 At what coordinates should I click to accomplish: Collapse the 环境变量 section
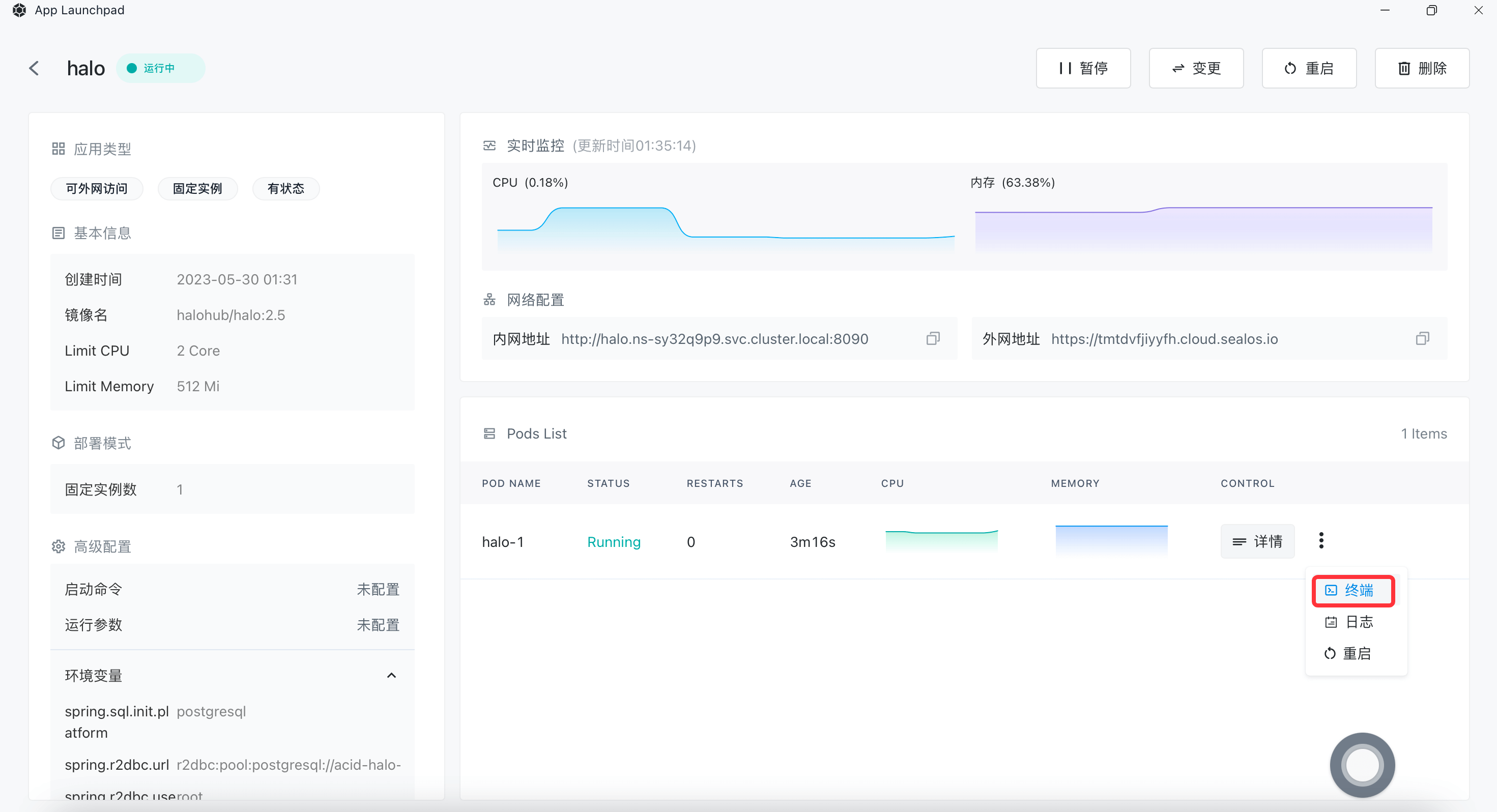click(x=391, y=676)
